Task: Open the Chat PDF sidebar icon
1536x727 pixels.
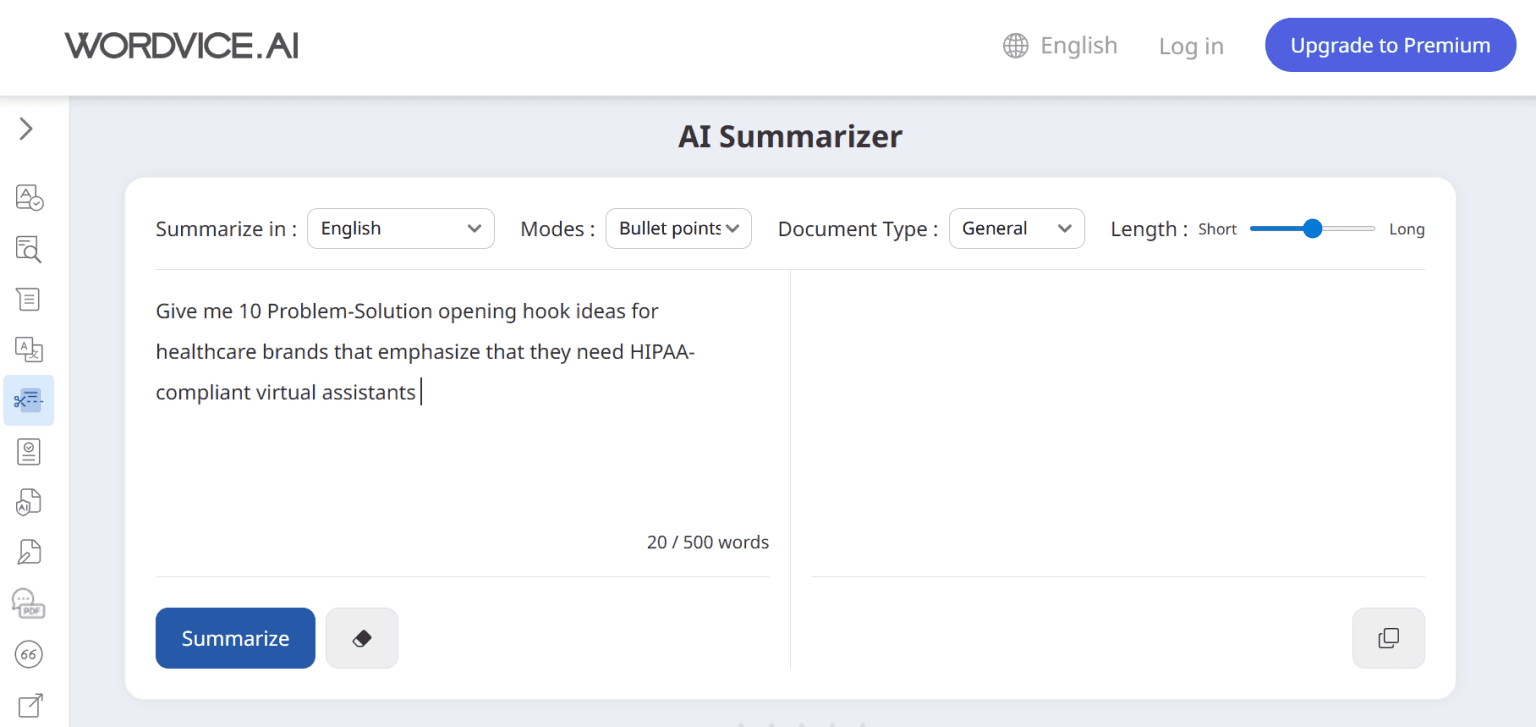Action: (29, 603)
